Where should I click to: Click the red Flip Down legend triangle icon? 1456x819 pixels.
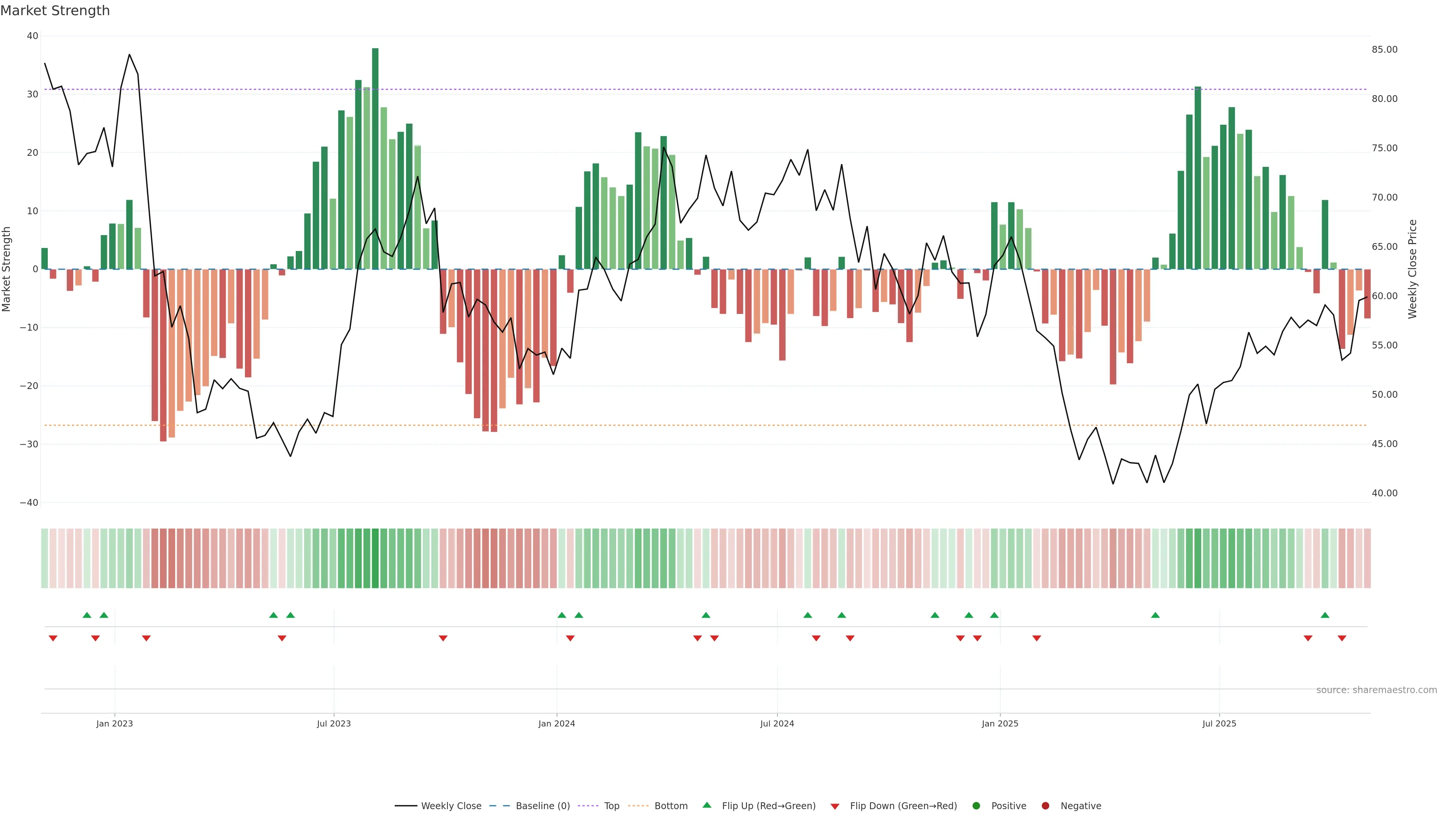[835, 806]
